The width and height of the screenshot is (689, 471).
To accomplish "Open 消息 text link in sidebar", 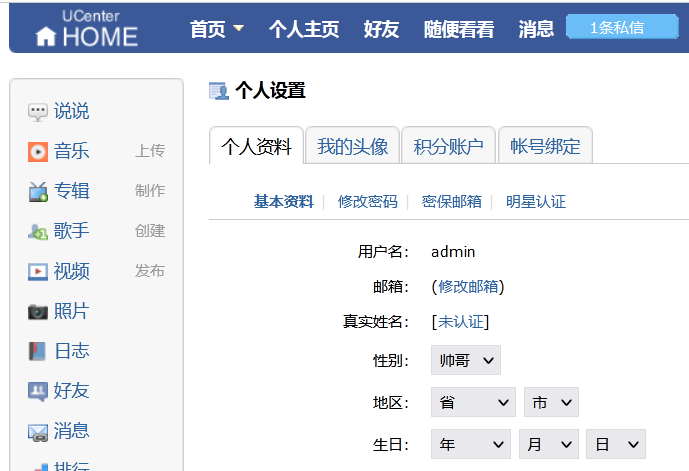I will point(72,431).
